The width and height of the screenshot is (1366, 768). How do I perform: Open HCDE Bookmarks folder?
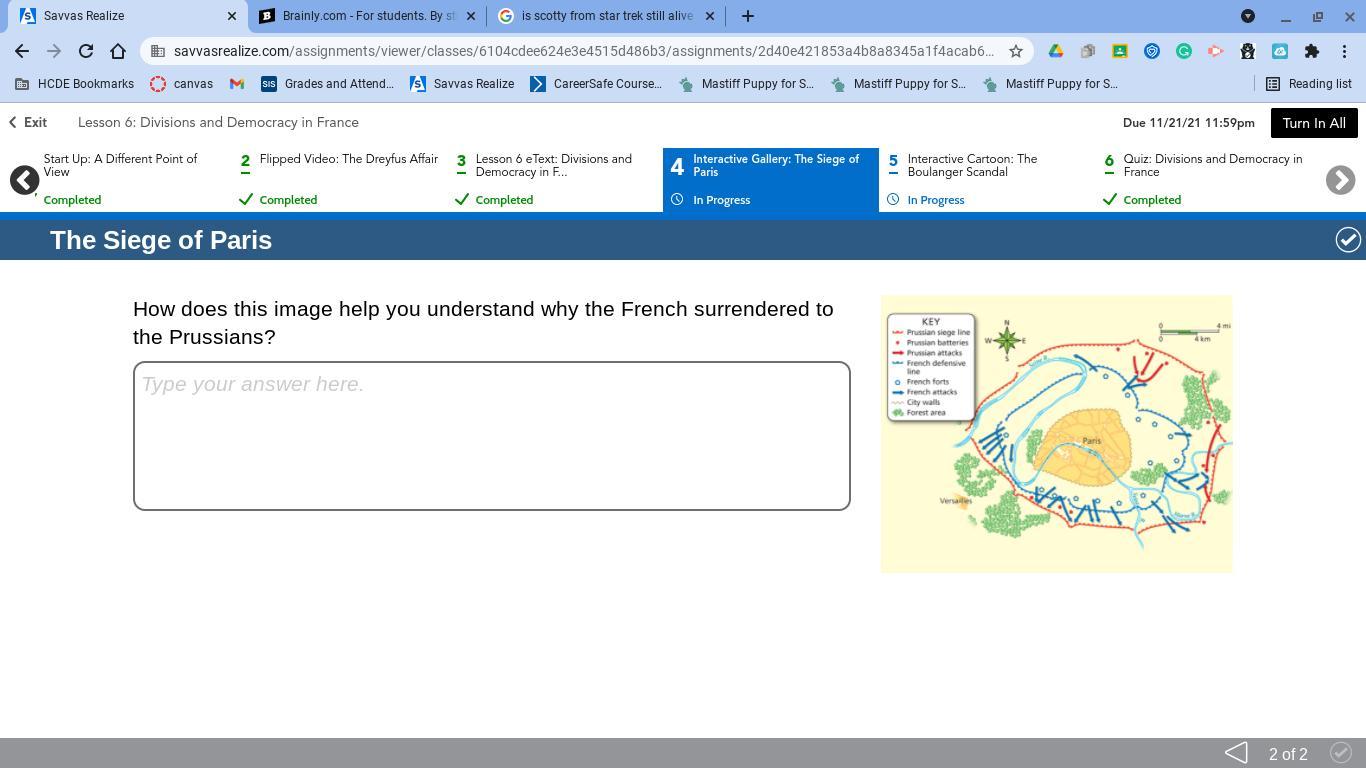[x=74, y=84]
